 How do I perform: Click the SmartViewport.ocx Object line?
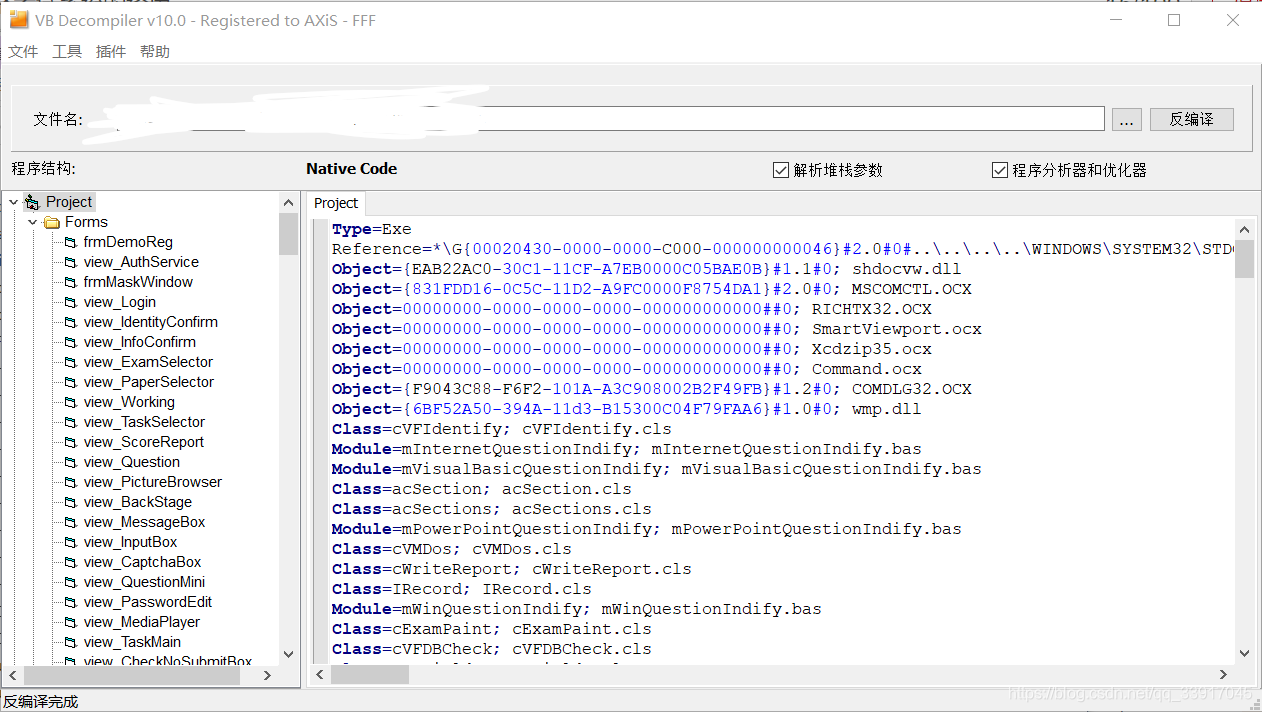coord(657,329)
